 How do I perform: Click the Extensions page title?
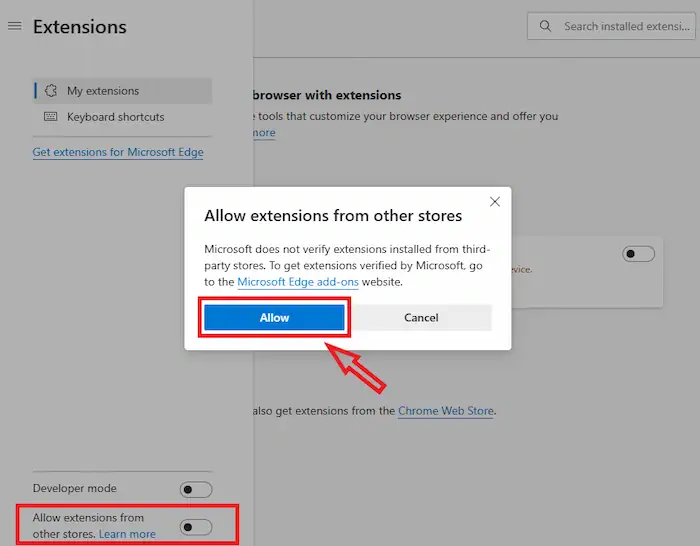(80, 27)
